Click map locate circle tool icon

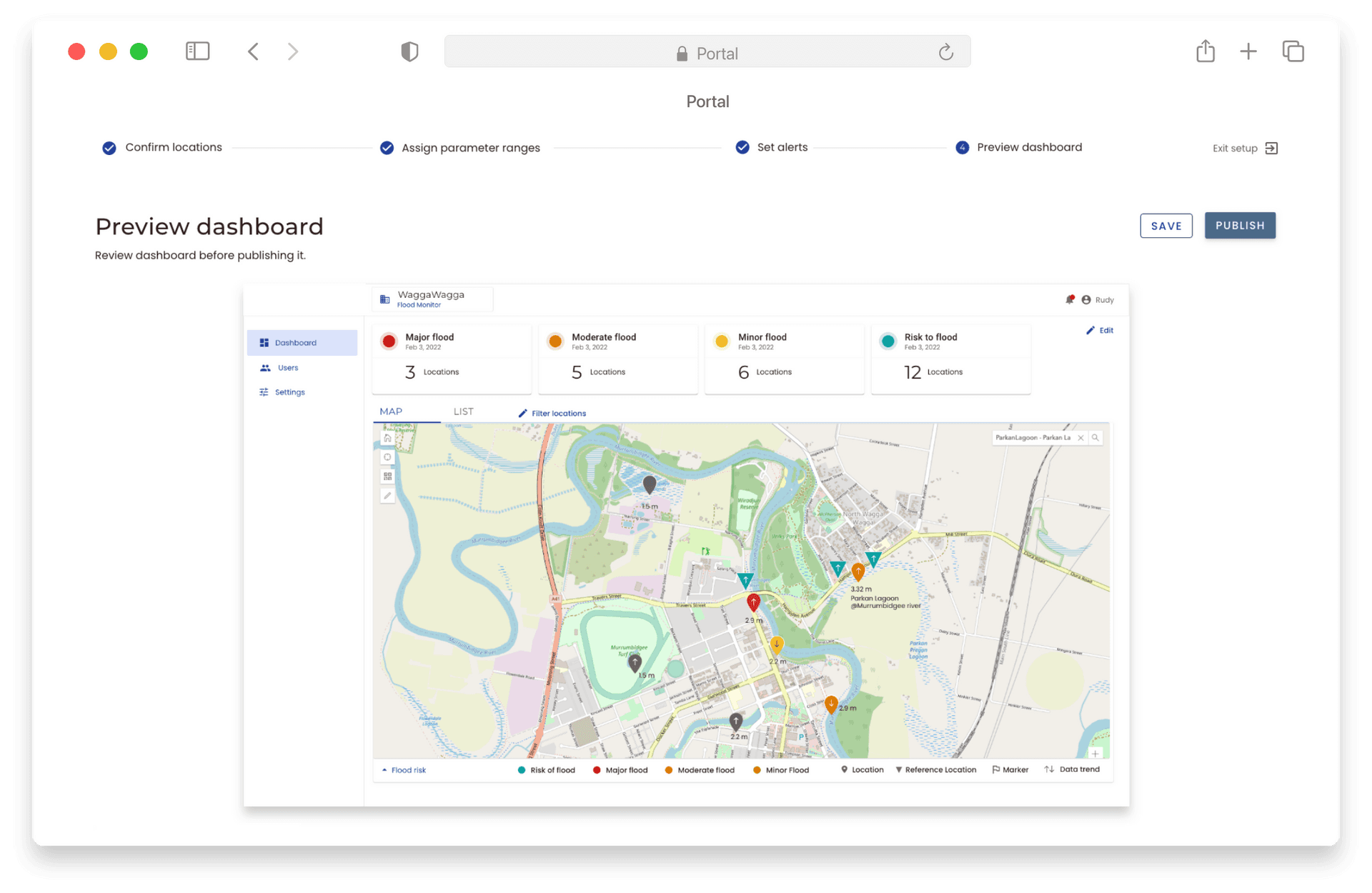coord(387,457)
